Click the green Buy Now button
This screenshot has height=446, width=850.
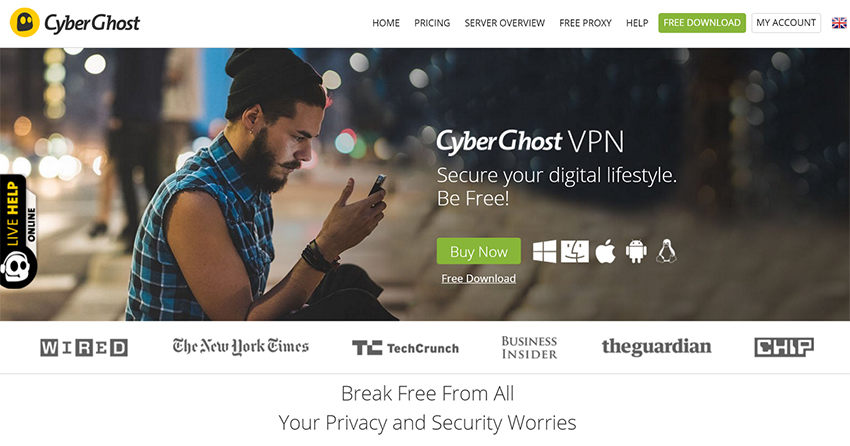(479, 251)
